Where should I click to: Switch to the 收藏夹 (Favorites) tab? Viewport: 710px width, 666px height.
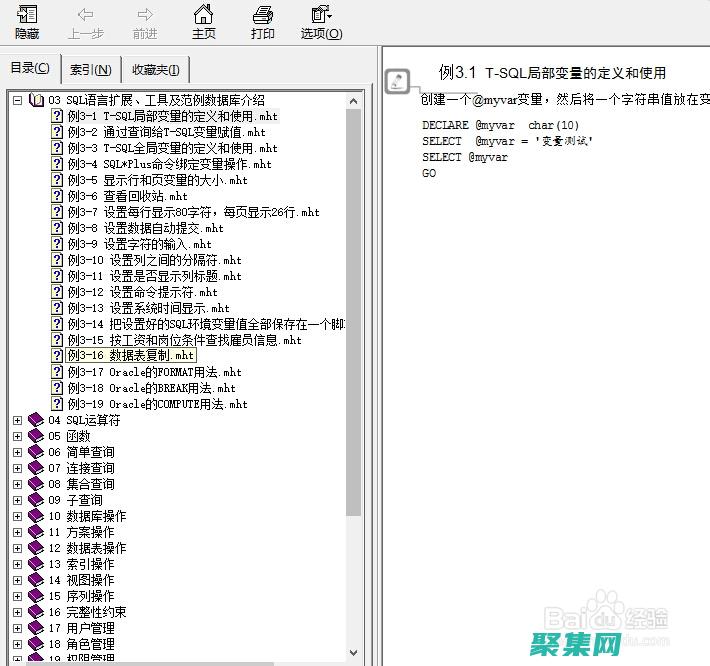155,69
